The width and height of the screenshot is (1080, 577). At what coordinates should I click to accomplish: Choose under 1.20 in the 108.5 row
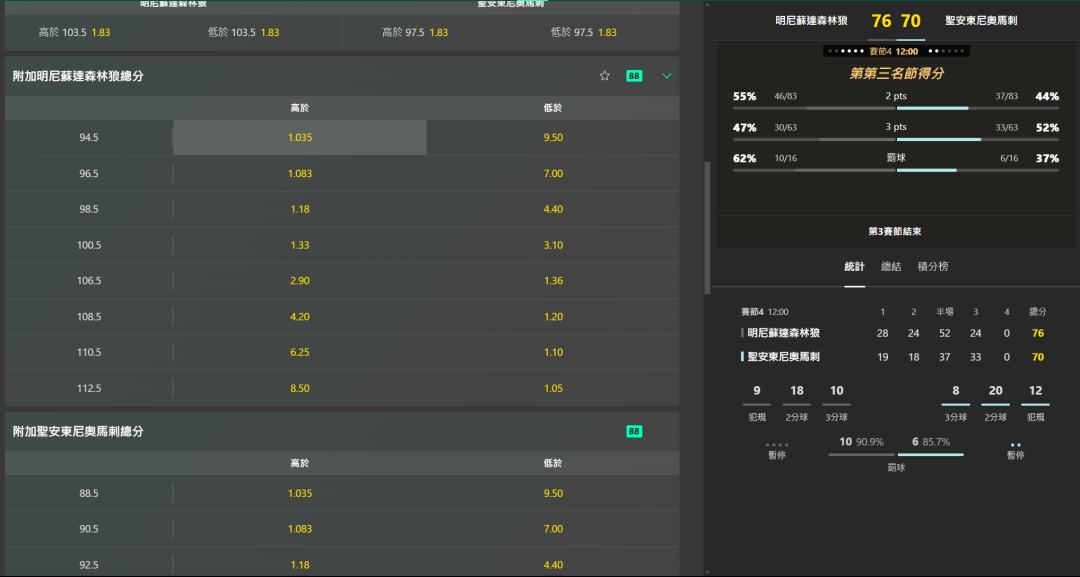point(553,317)
